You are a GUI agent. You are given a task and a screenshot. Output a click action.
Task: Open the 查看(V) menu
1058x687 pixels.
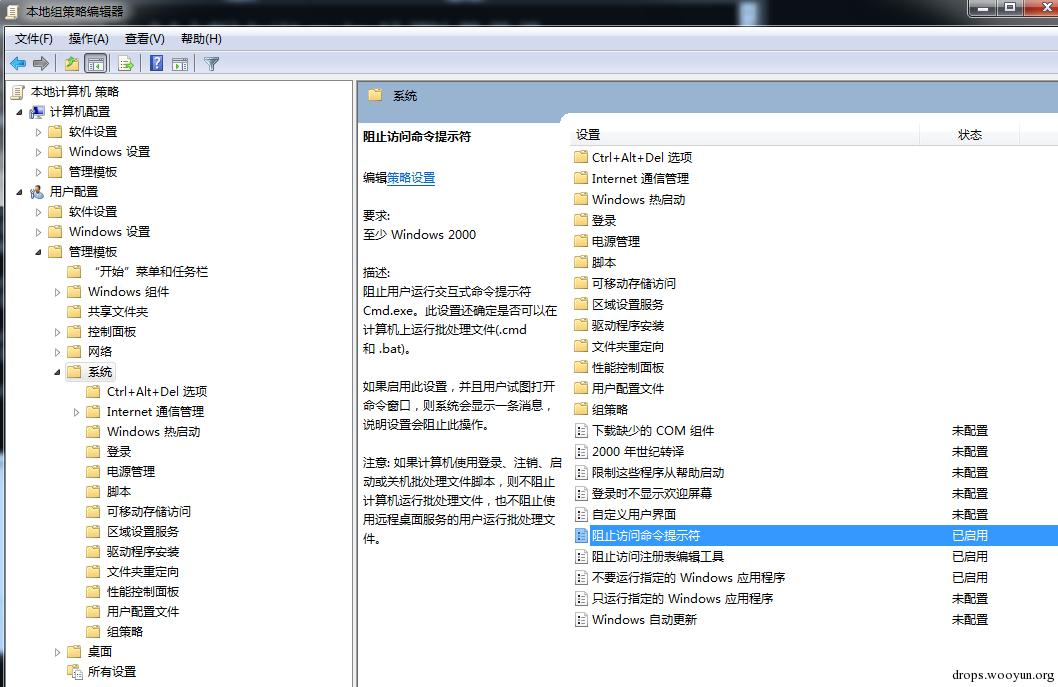pos(143,38)
